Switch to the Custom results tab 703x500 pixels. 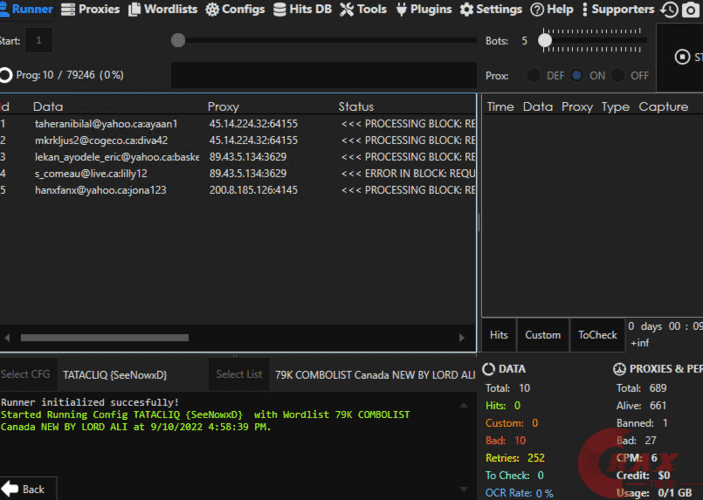[x=543, y=335]
